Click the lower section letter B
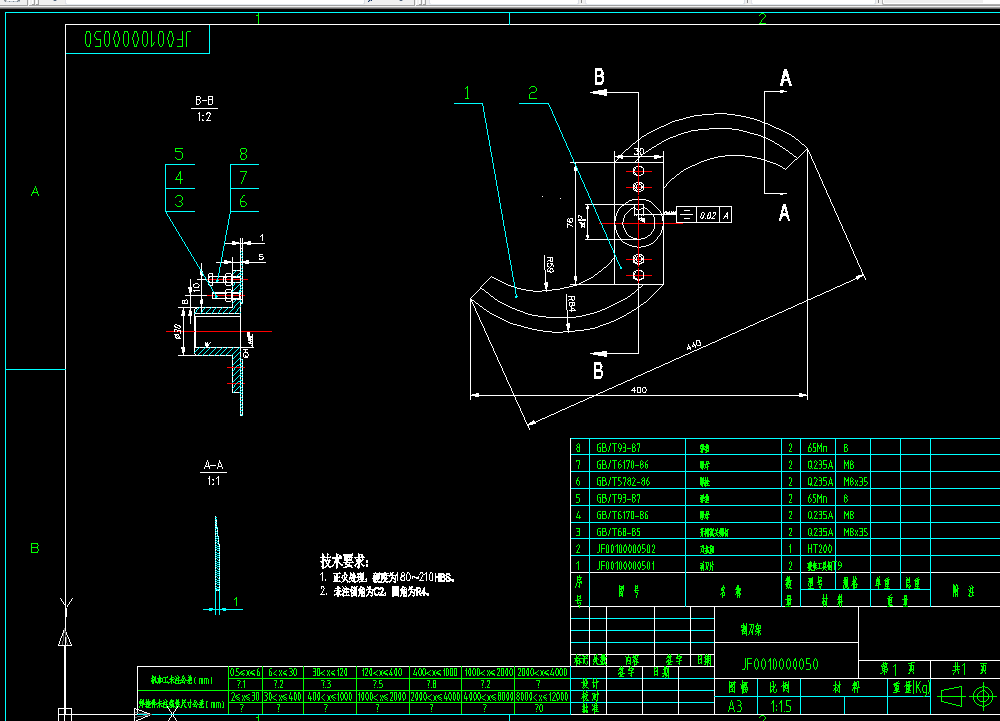The height and width of the screenshot is (721, 1000). 598,370
